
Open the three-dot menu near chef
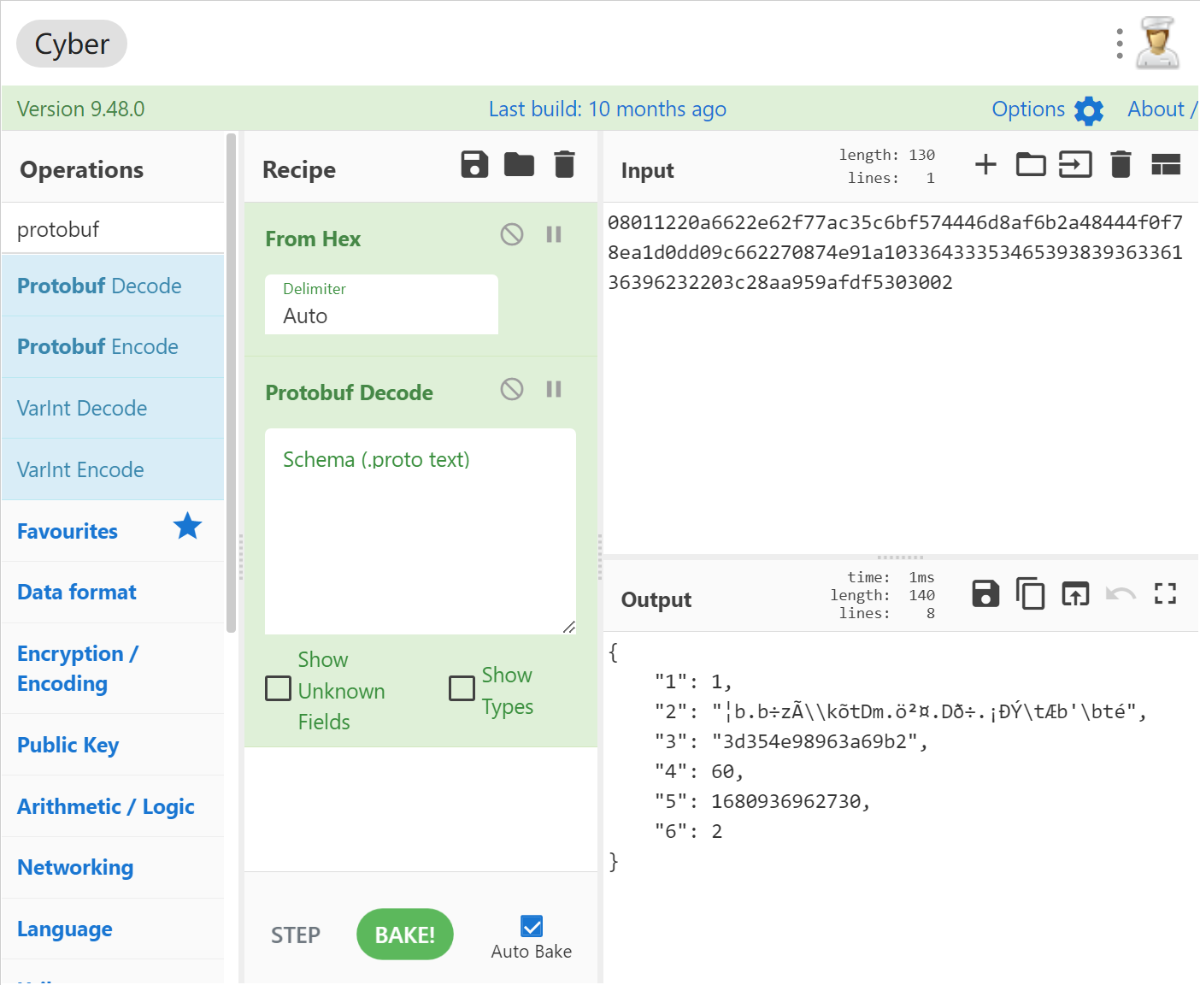(x=1120, y=44)
